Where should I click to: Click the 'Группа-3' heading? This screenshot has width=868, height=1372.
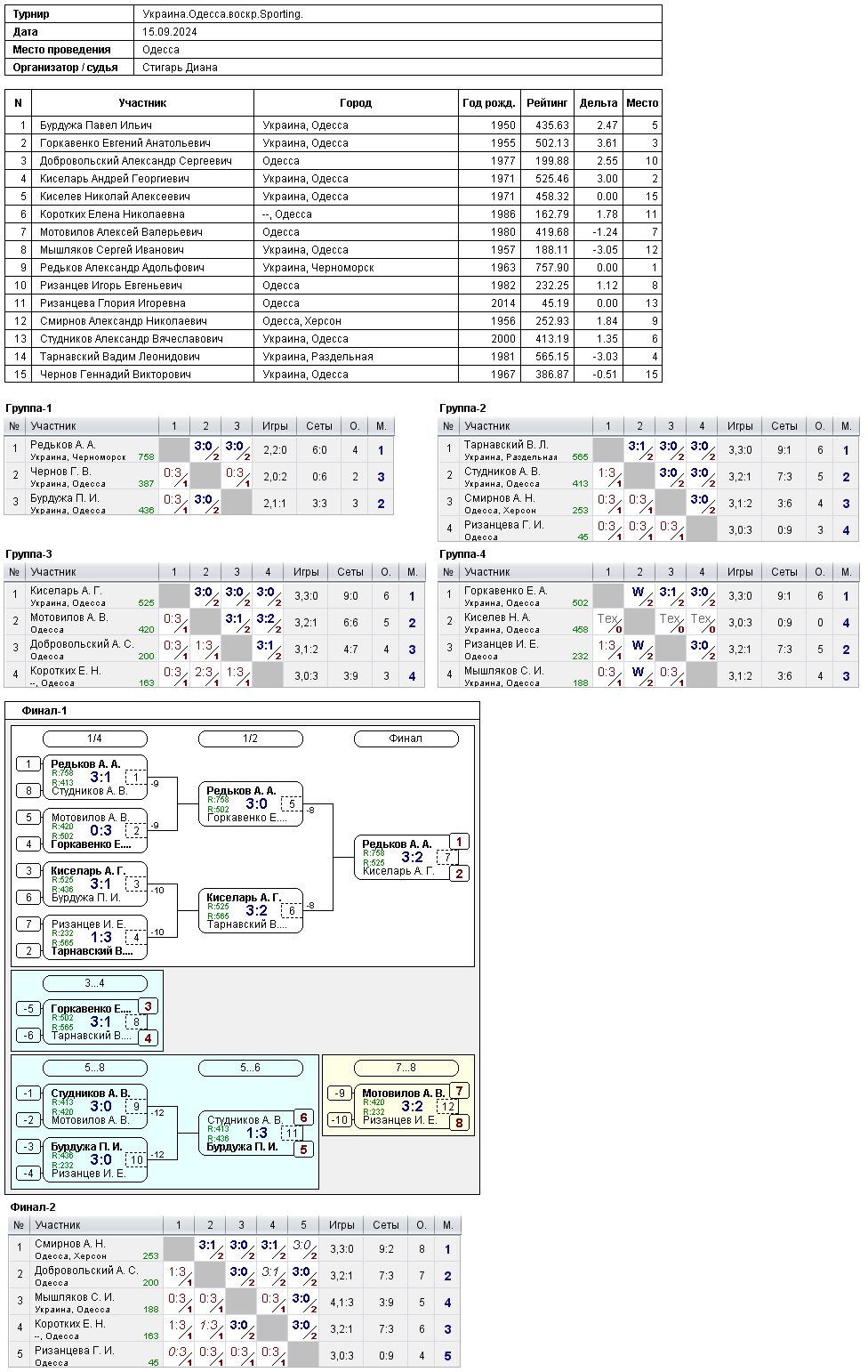(28, 554)
